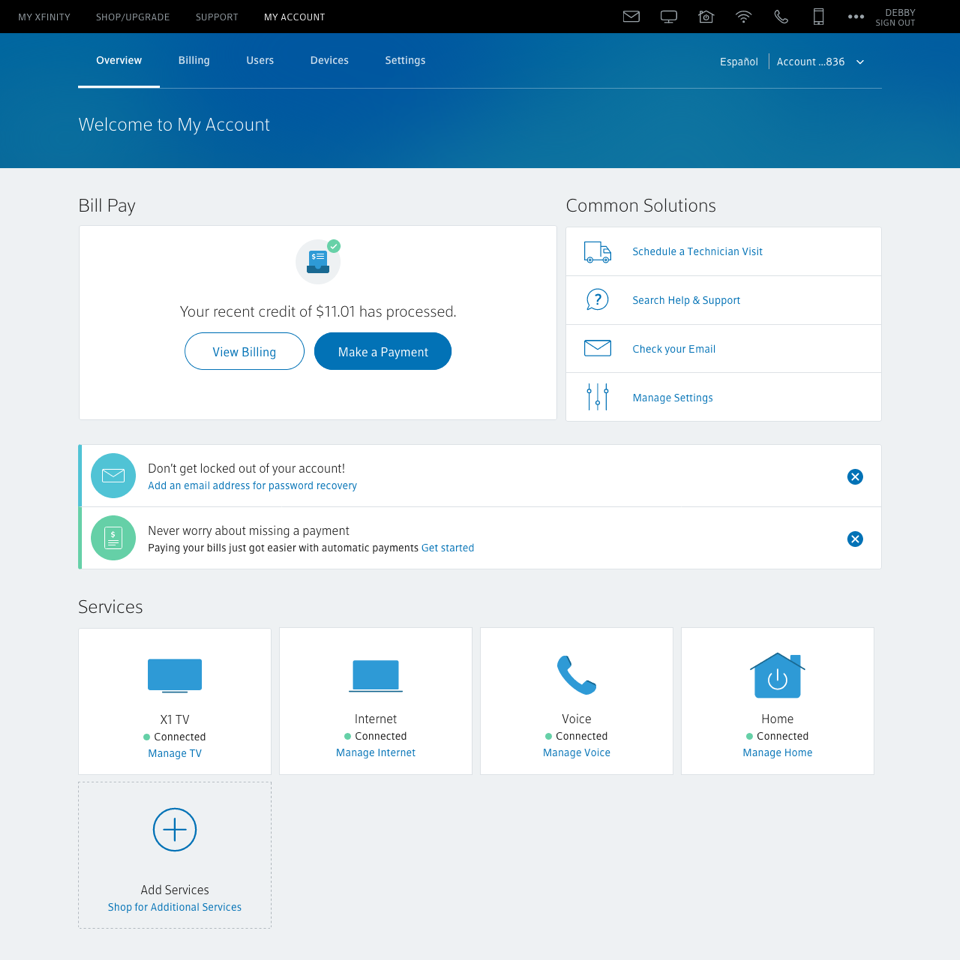Dismiss the automatic payments notice
Image resolution: width=960 pixels, height=960 pixels.
[x=855, y=539]
